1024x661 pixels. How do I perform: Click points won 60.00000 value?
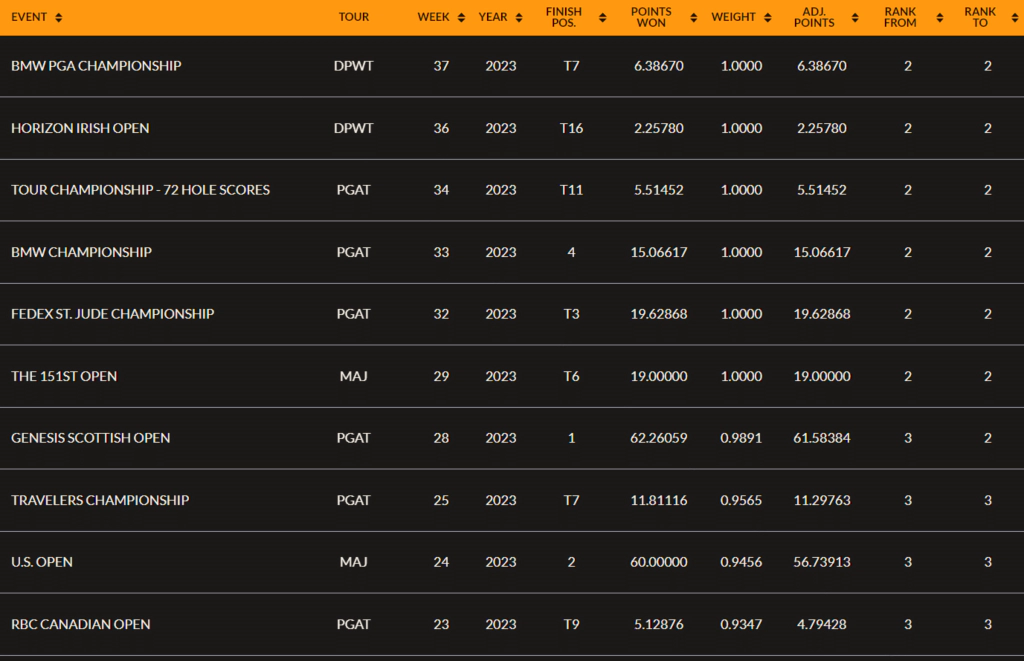[x=658, y=562]
